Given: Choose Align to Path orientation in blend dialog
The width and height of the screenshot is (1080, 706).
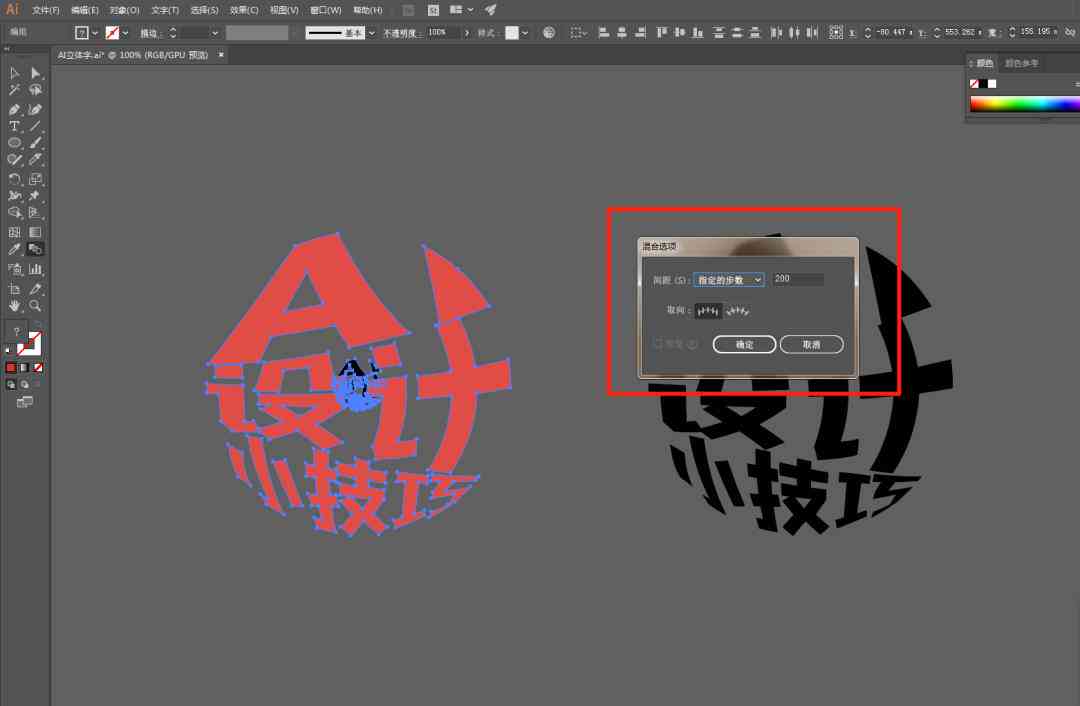Looking at the screenshot, I should (738, 311).
